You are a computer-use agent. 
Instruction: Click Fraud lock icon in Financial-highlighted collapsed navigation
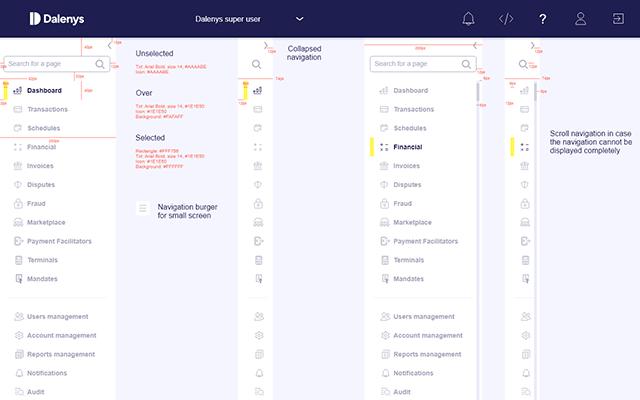pos(525,203)
